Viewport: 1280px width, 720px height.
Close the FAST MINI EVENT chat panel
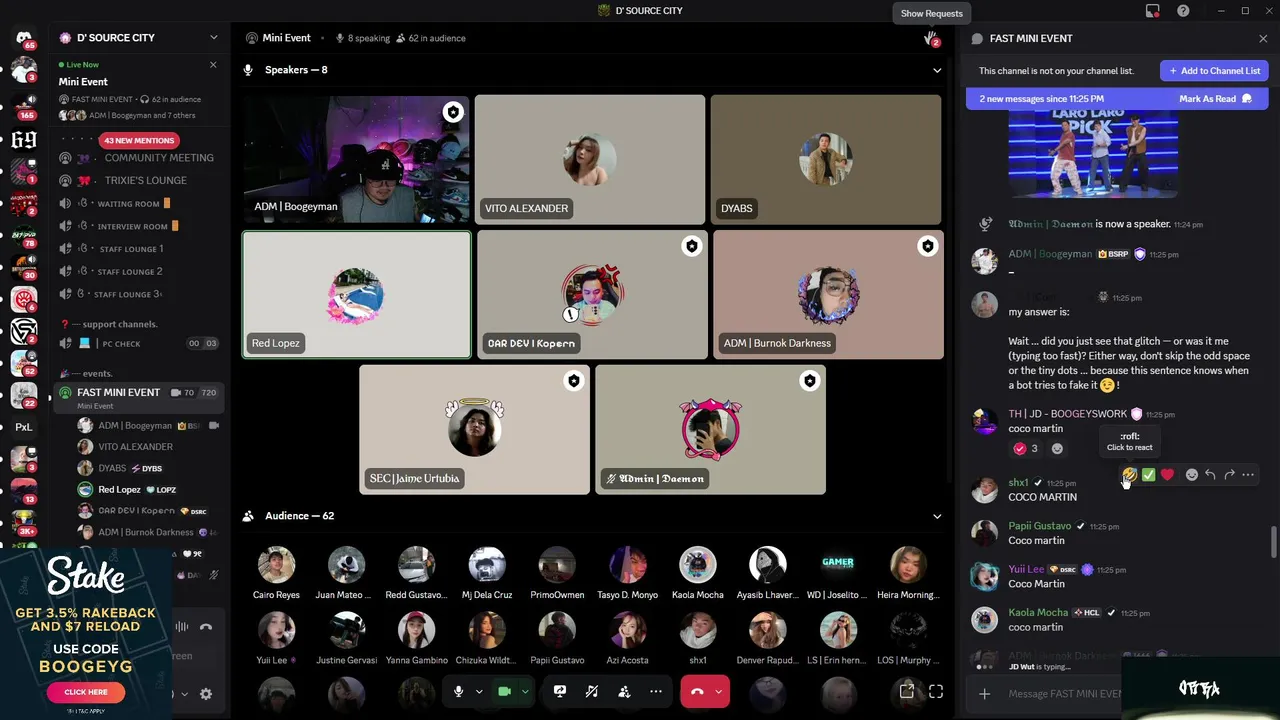1263,38
